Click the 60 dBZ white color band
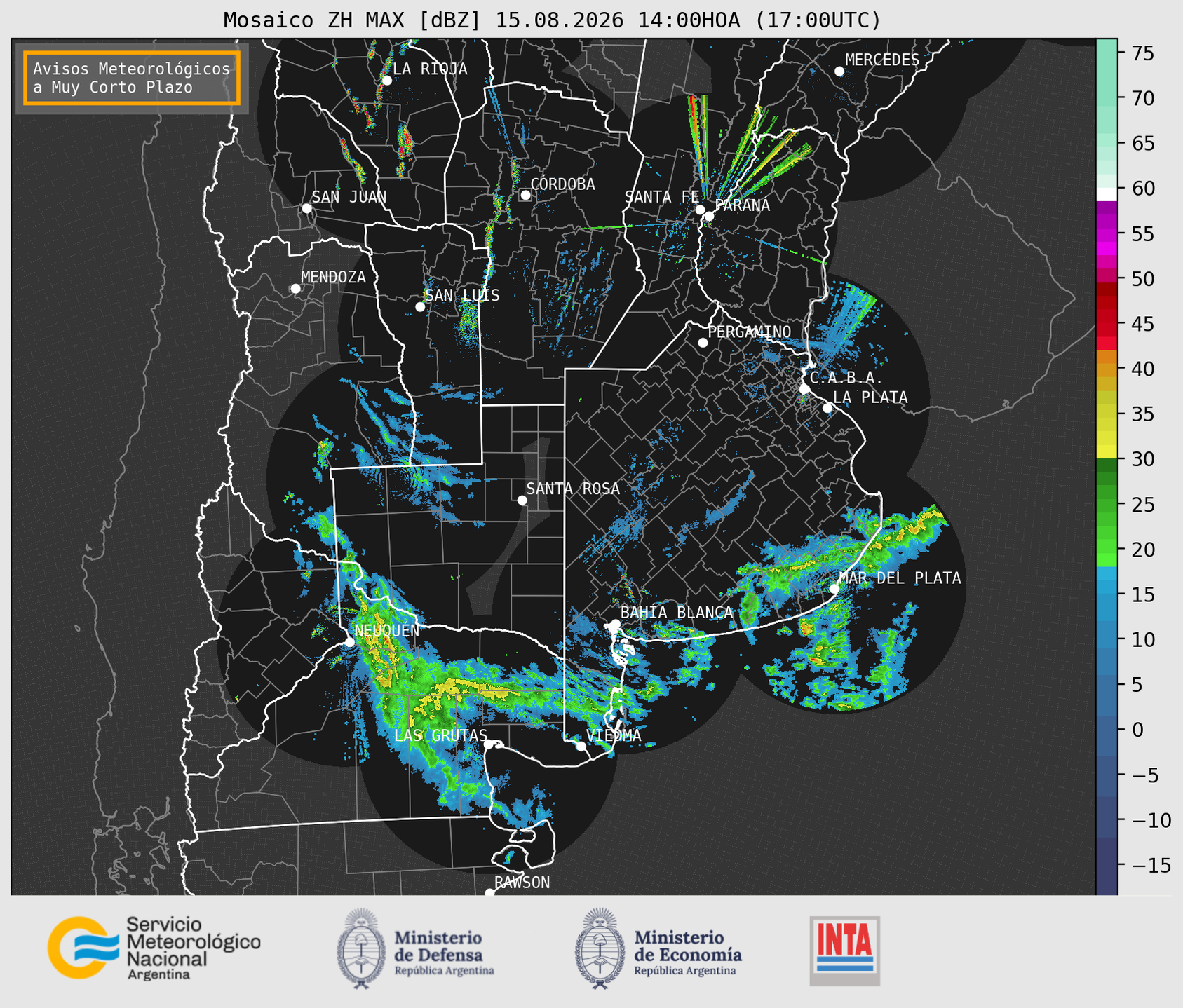 [x=1107, y=193]
